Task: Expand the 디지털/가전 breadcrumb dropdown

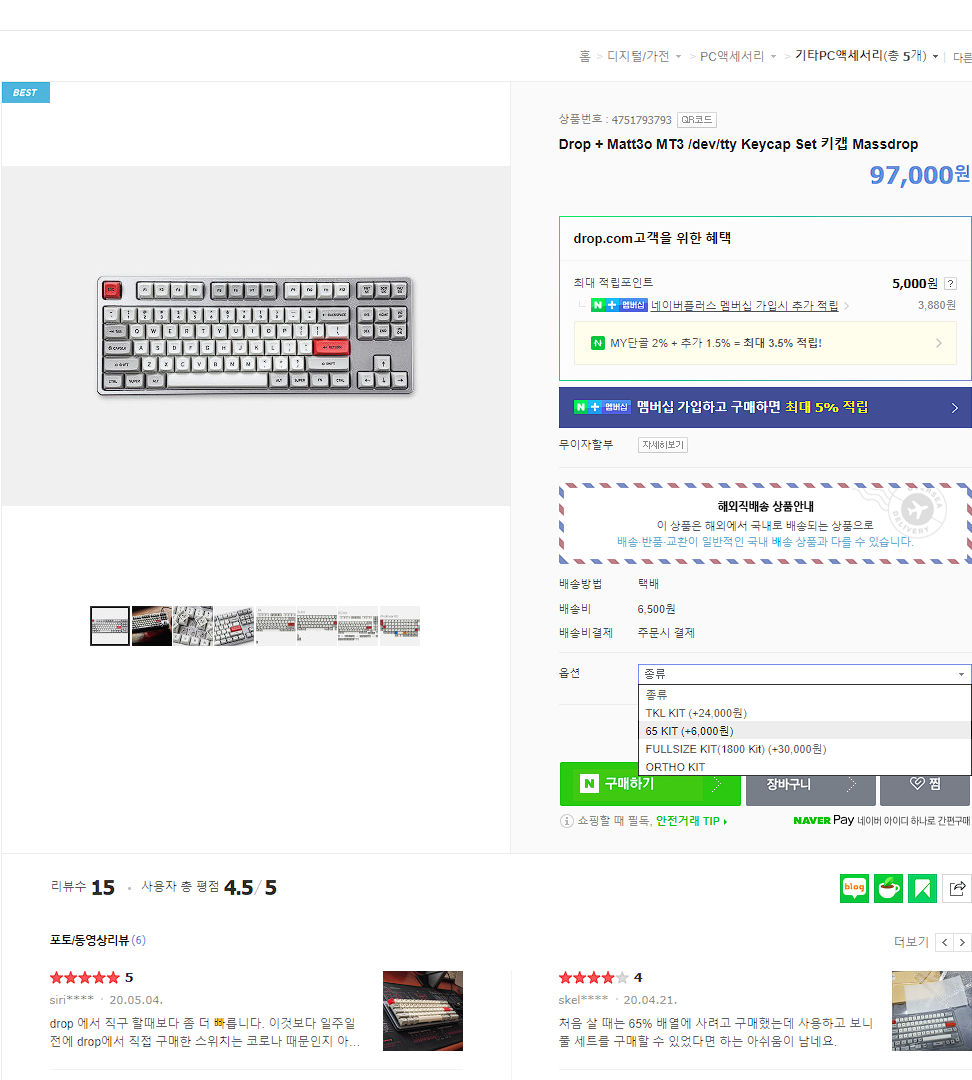Action: click(x=679, y=56)
